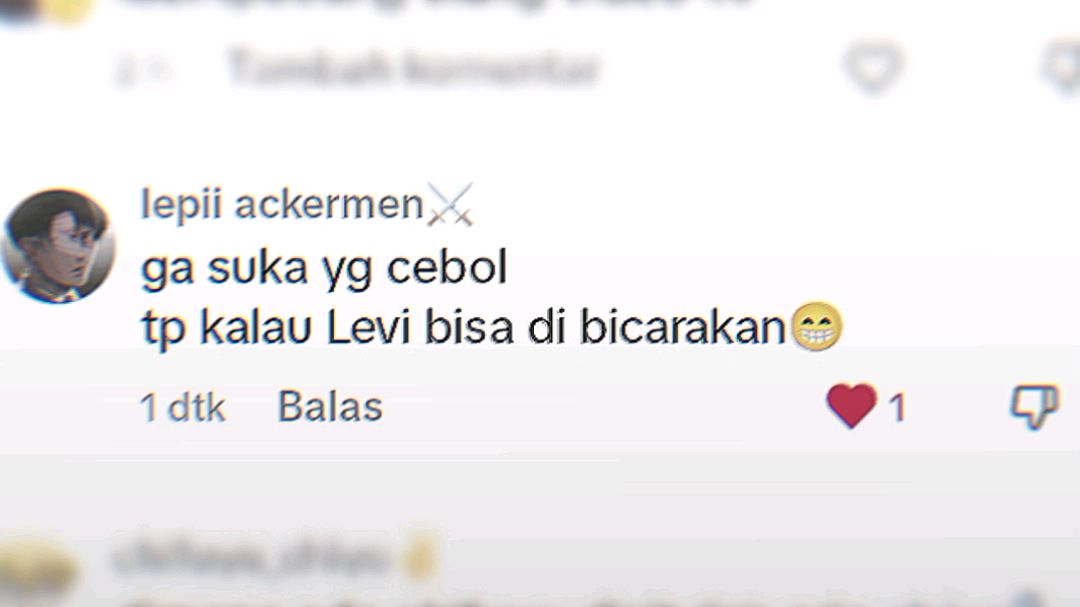Viewport: 1080px width, 607px height.
Task: Click the yellow emoji beside bottom blurred username
Action: 420,557
